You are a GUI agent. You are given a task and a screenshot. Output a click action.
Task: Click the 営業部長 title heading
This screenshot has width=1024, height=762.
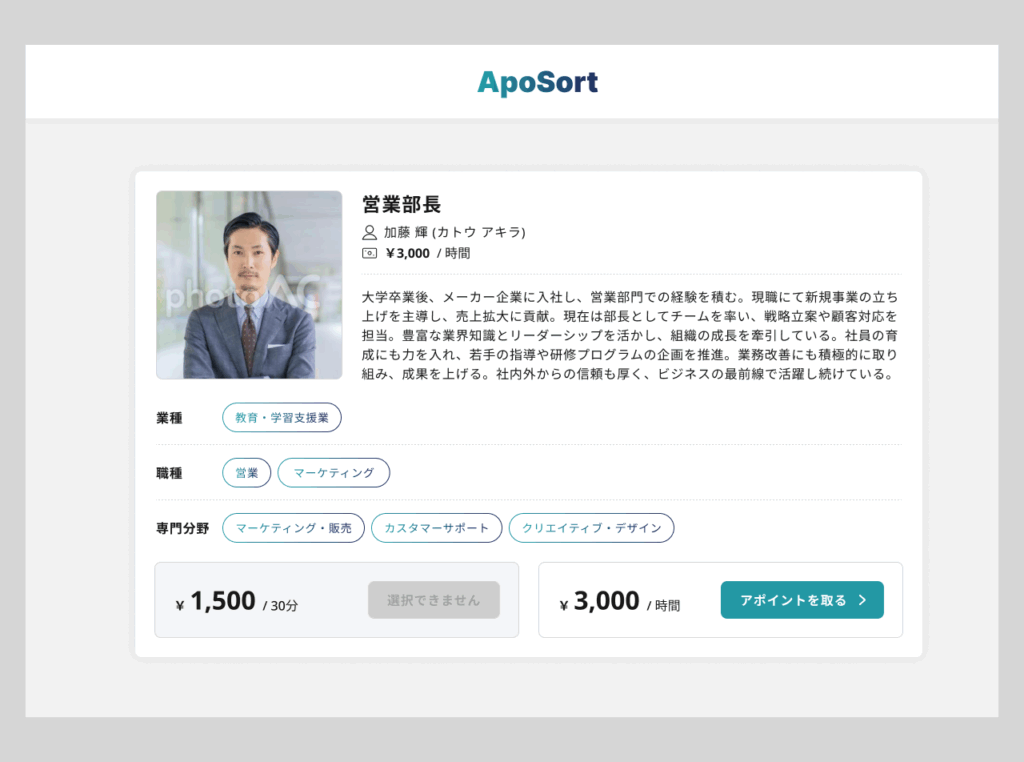402,204
